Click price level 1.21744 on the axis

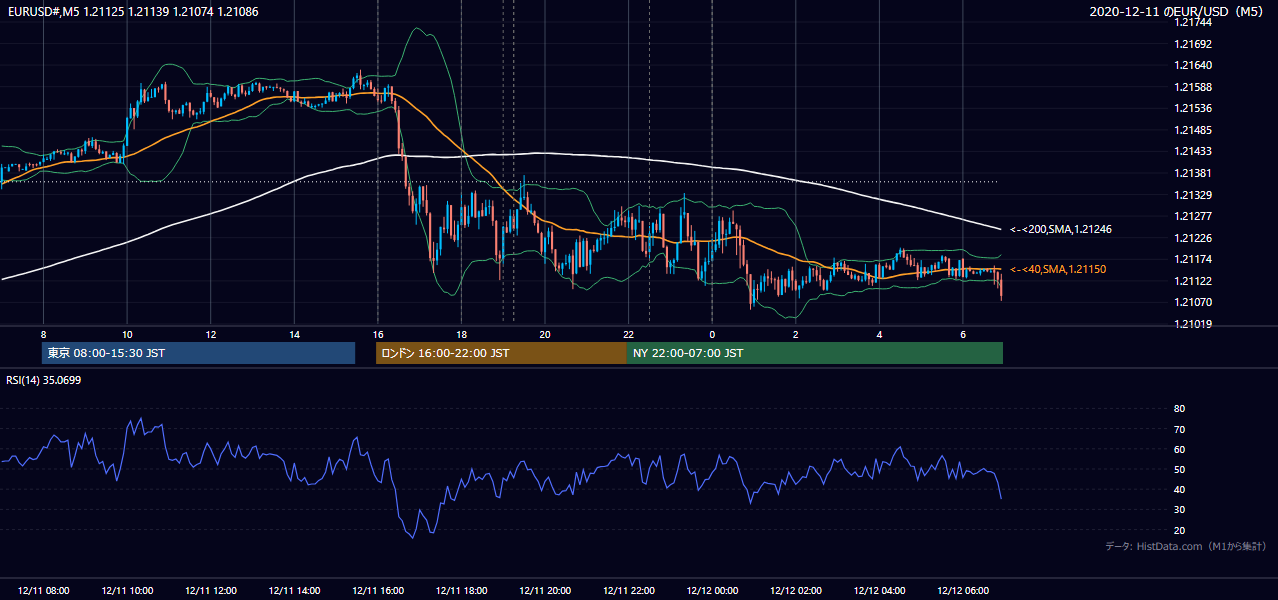1194,22
